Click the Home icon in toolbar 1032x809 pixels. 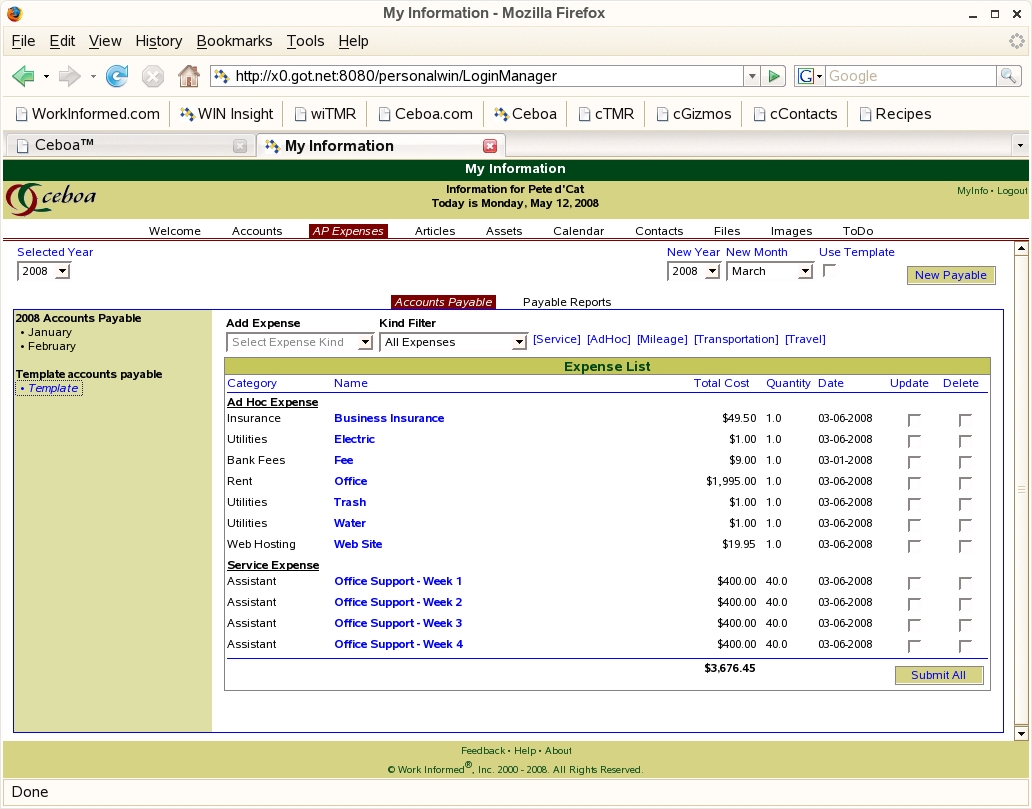[x=188, y=76]
